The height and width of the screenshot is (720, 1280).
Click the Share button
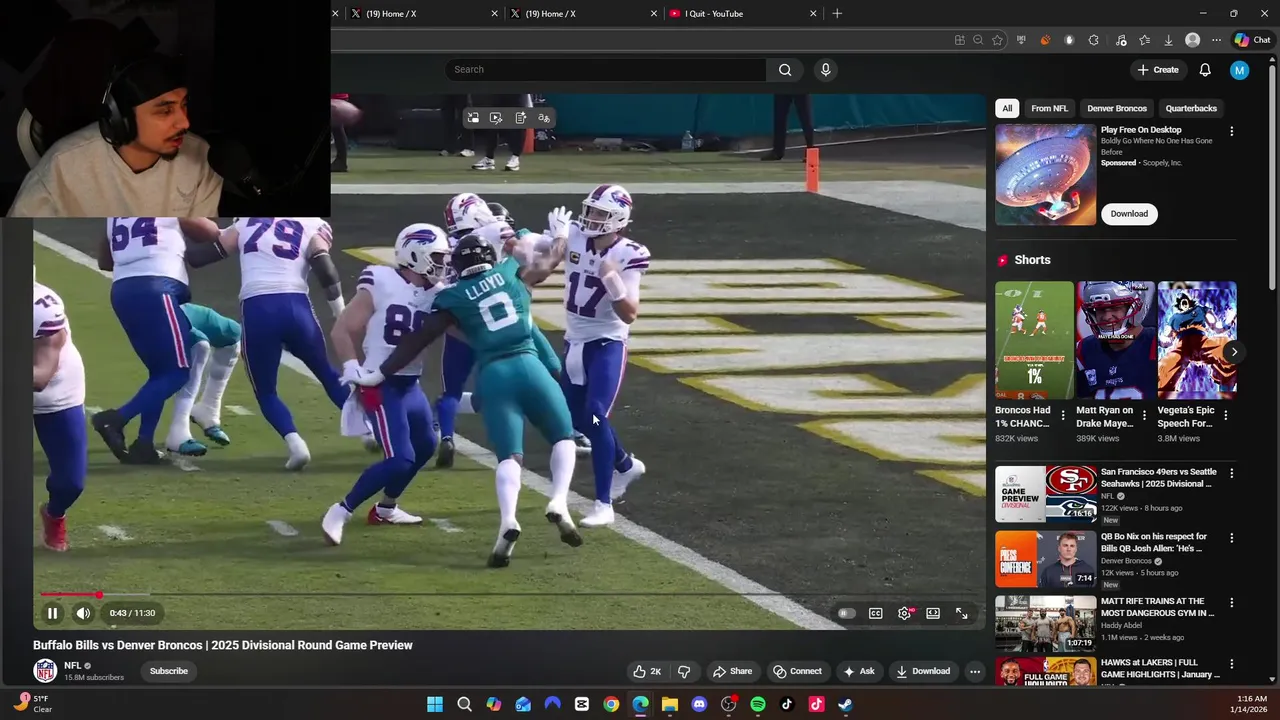click(x=732, y=671)
